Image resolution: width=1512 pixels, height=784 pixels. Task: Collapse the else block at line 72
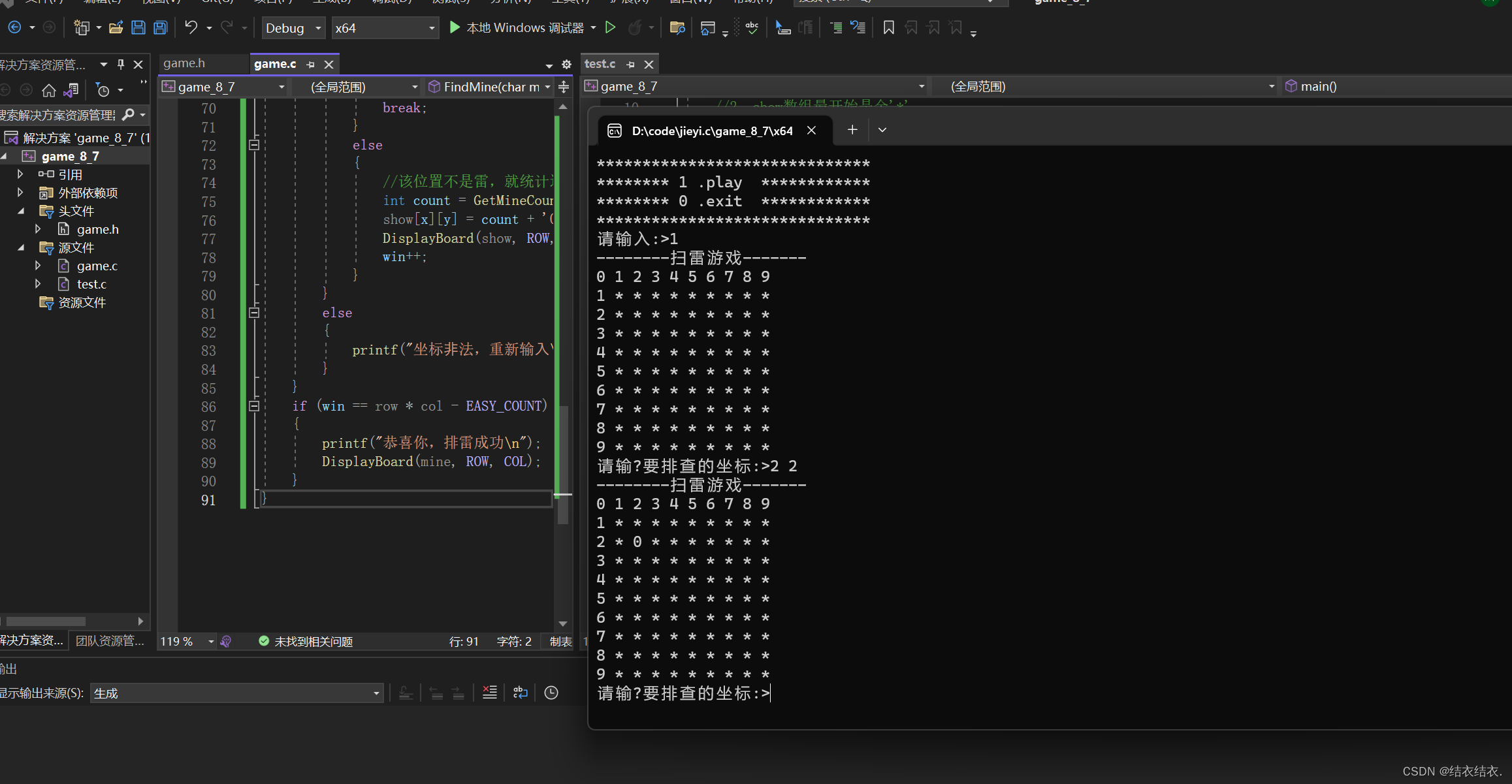tap(254, 145)
